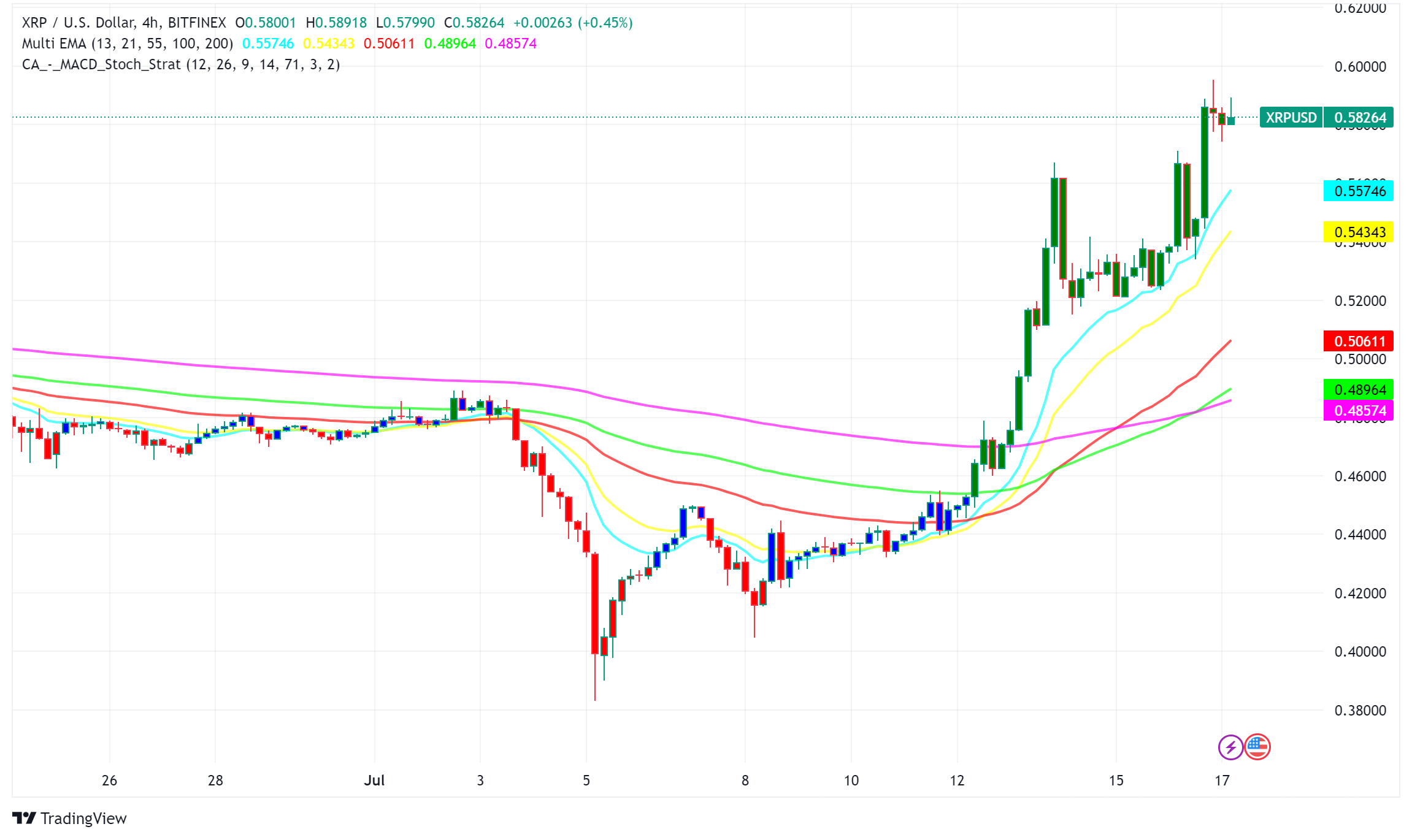1412x840 pixels.
Task: Select the CA_-_MACD_Stoch_Strat indicator legend
Action: coord(181,64)
